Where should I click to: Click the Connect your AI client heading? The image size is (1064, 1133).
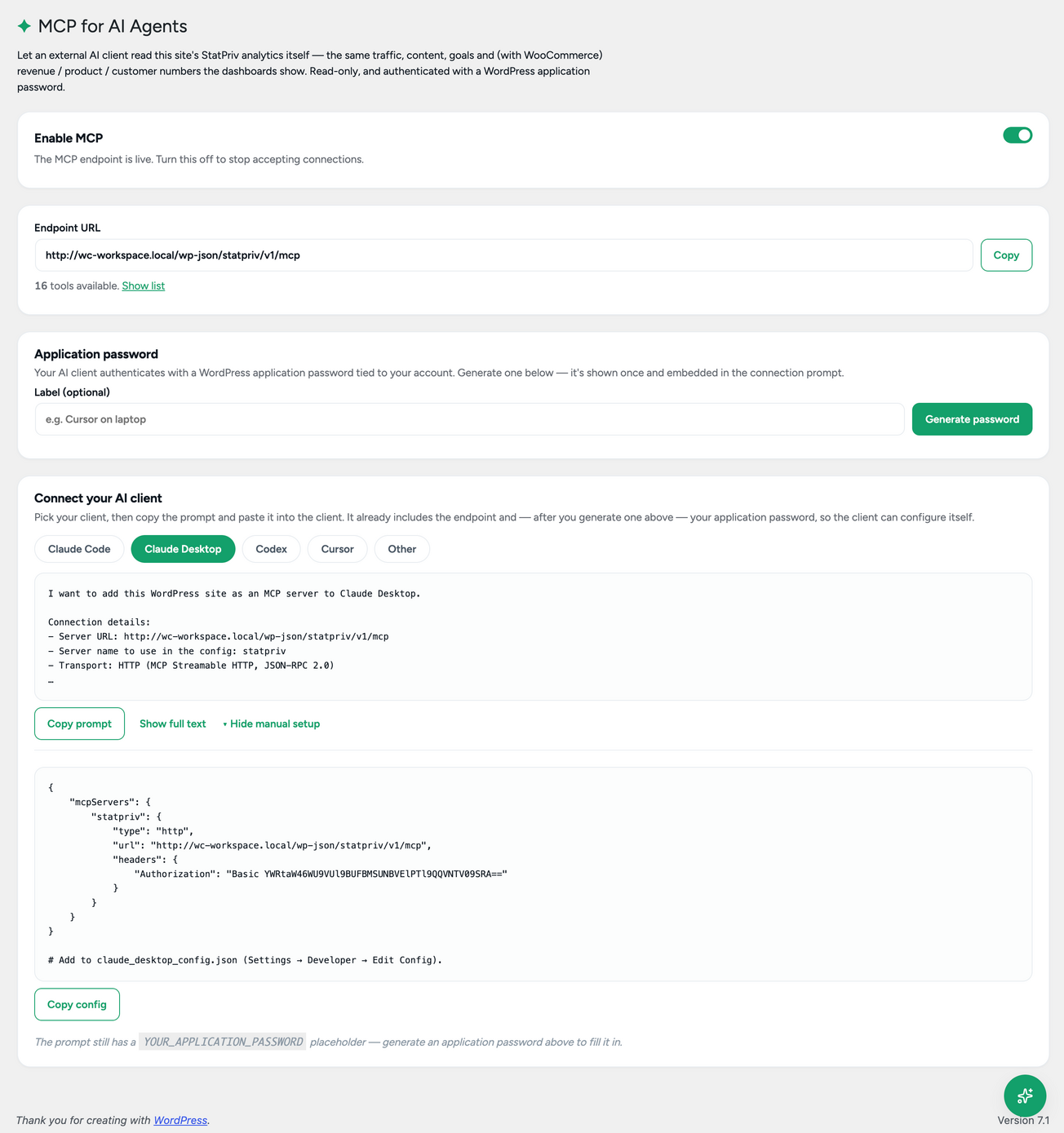(98, 498)
